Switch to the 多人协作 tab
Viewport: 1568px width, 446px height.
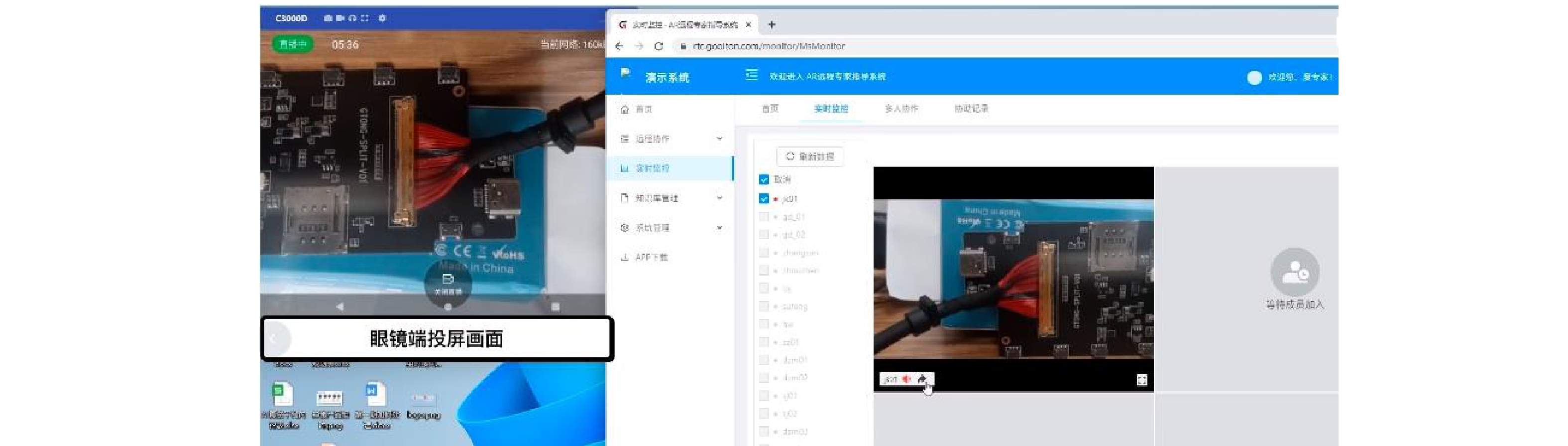(x=901, y=109)
